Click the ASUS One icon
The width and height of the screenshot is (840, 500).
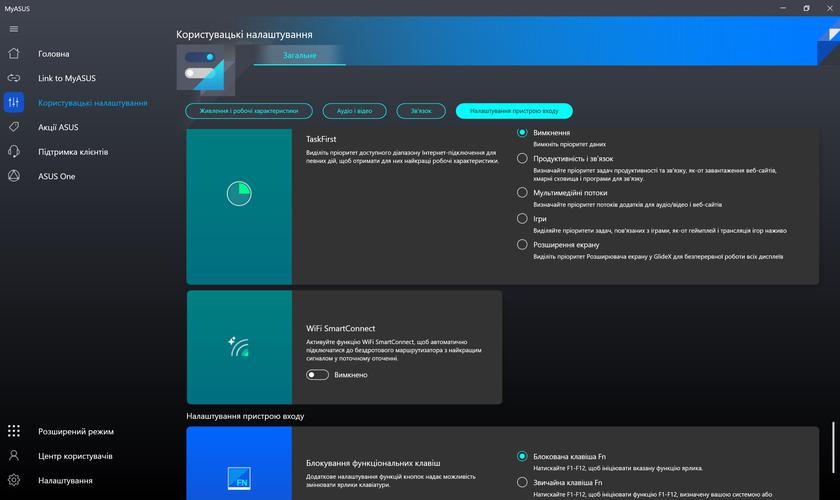click(14, 176)
